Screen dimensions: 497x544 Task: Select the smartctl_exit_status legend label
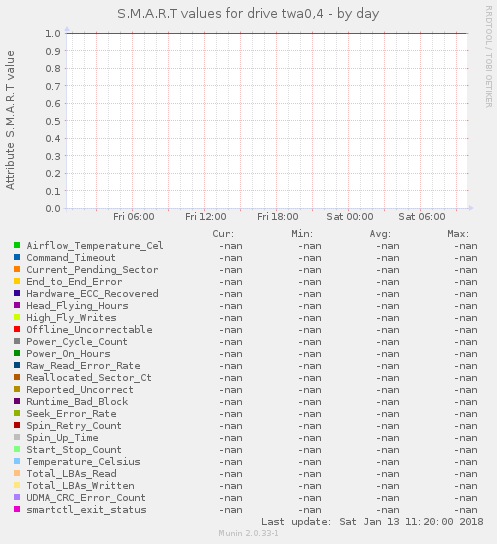tap(86, 510)
